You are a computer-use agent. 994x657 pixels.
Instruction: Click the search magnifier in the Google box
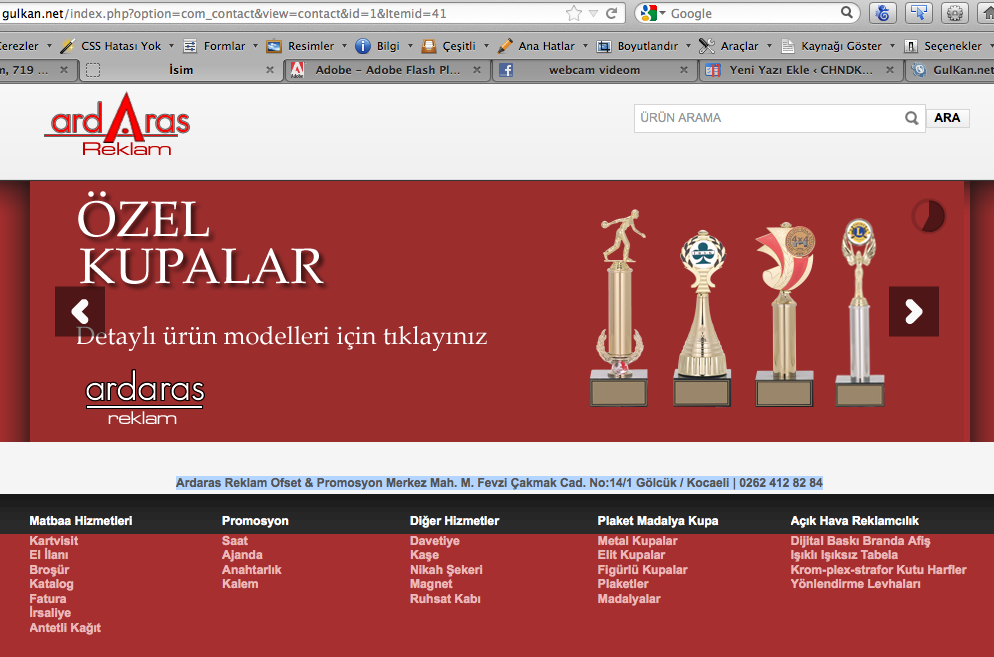tap(847, 13)
